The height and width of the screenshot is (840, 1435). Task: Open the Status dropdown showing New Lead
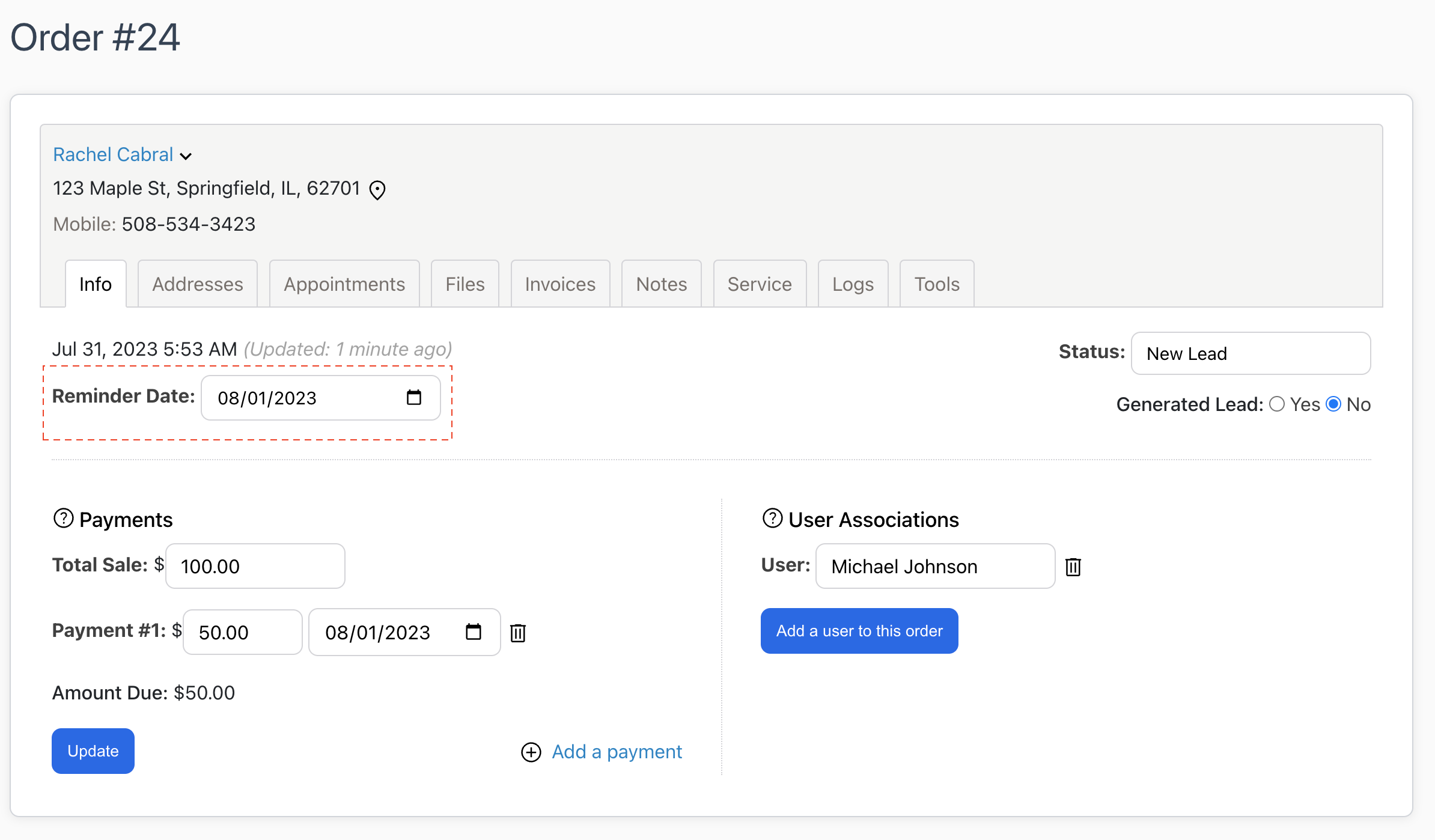(x=1250, y=353)
